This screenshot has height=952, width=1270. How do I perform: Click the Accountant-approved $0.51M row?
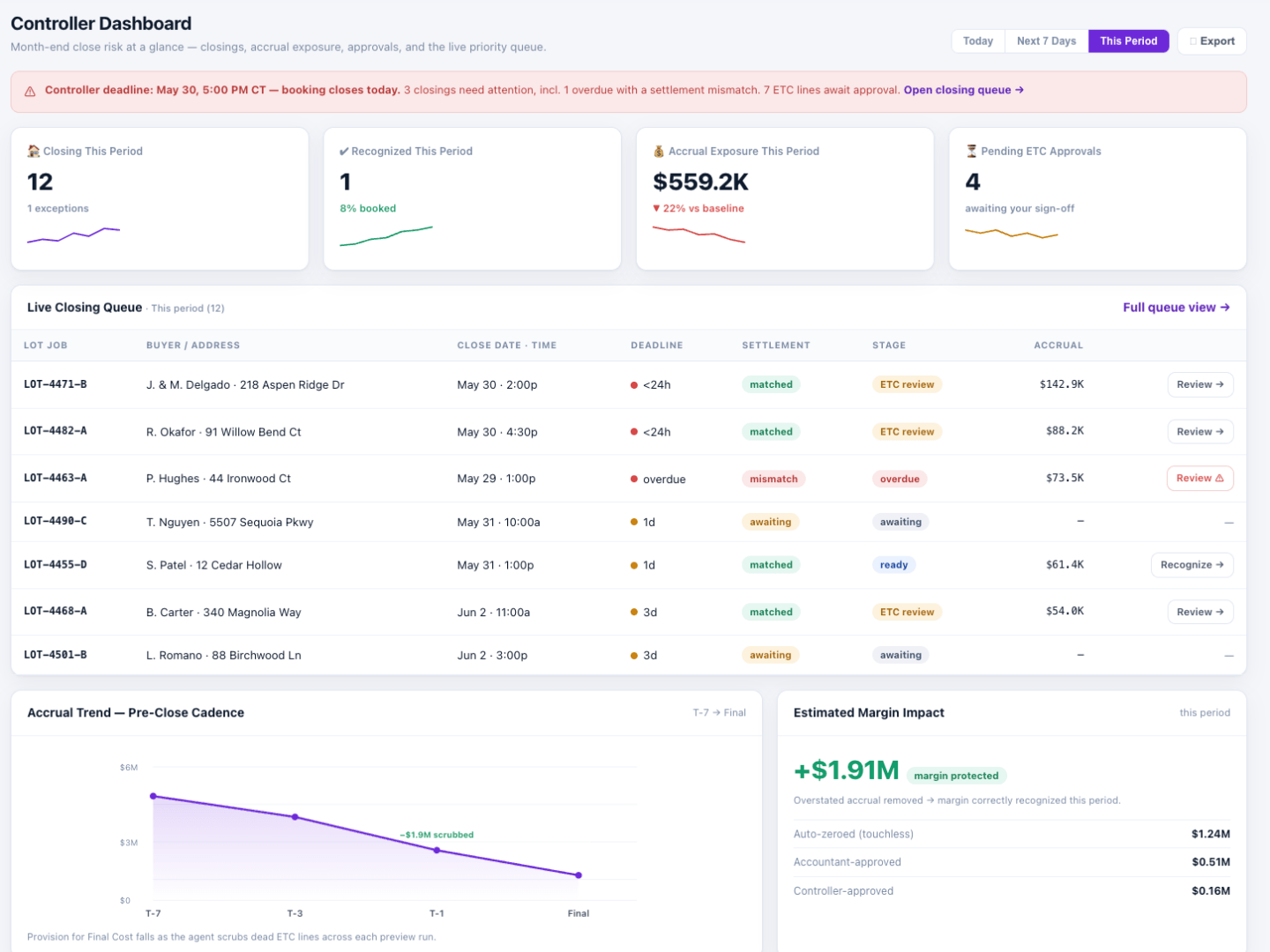(x=1012, y=862)
